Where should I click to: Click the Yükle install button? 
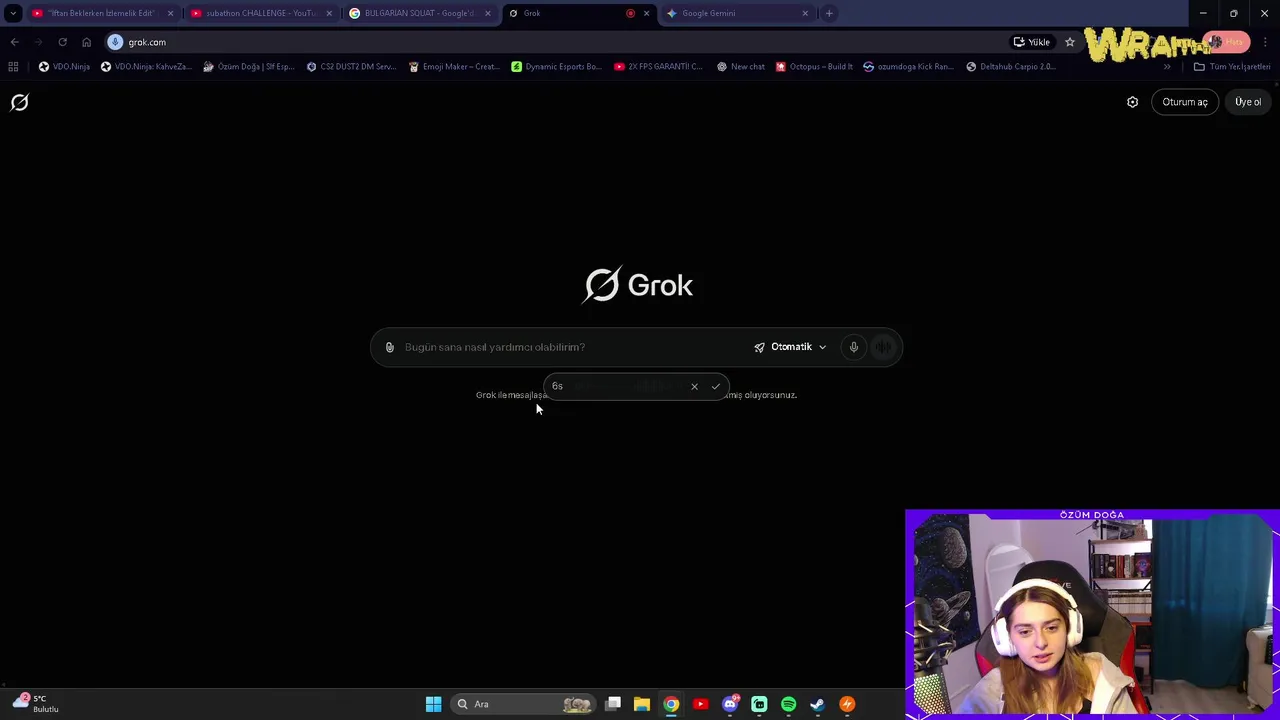[1031, 42]
